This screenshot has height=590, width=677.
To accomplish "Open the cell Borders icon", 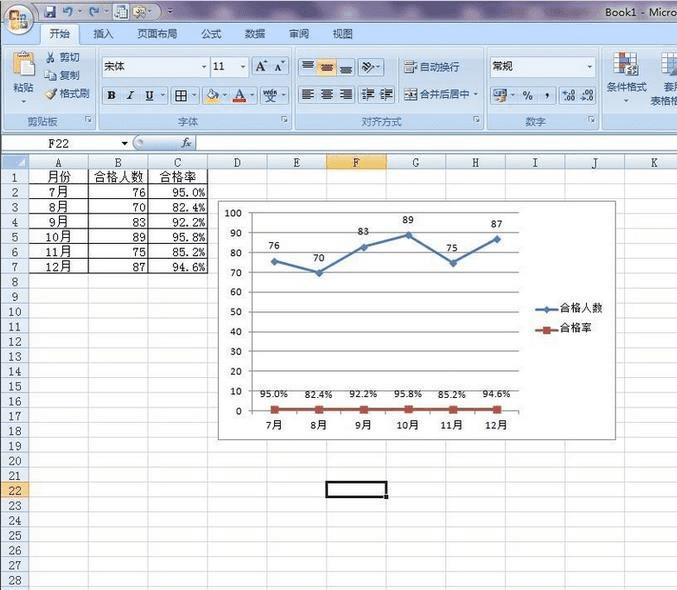I will point(181,96).
